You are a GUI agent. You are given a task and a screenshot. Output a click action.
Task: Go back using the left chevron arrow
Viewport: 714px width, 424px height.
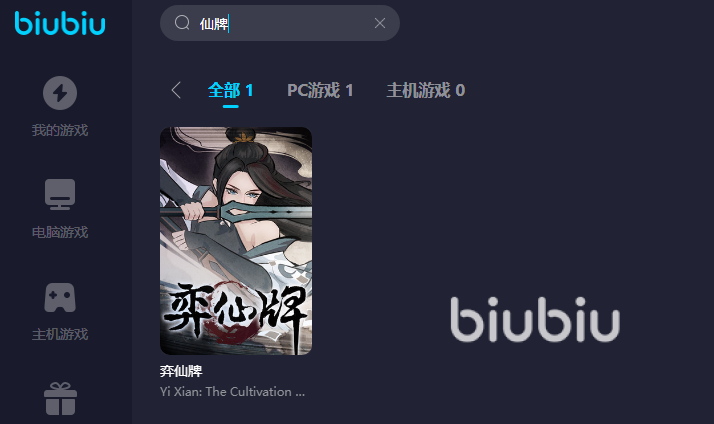tap(176, 90)
